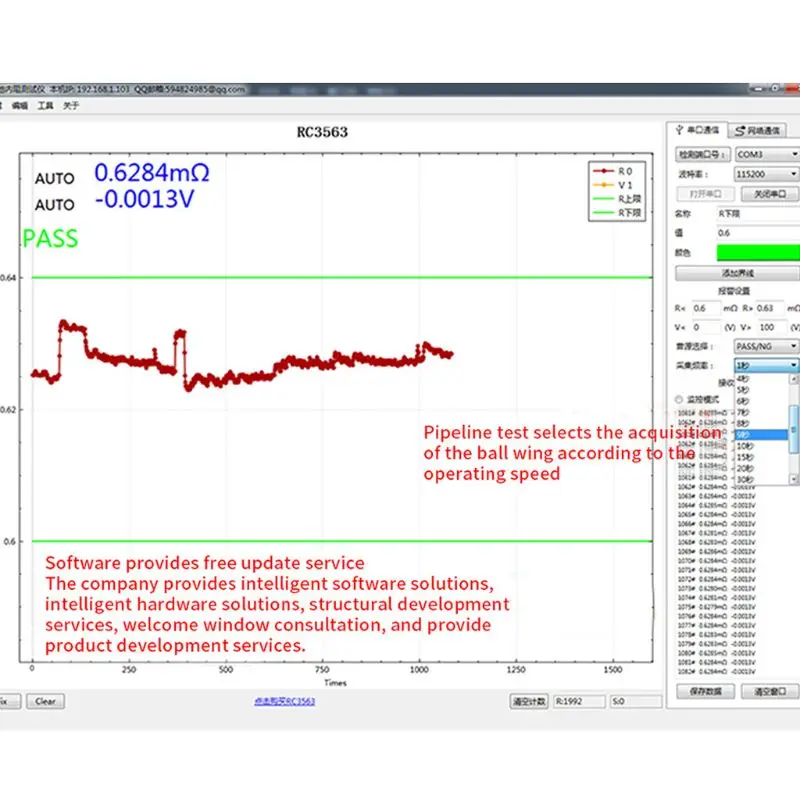This screenshot has height=800, width=800.
Task: Select 10秒 in the interval list
Action: (761, 446)
